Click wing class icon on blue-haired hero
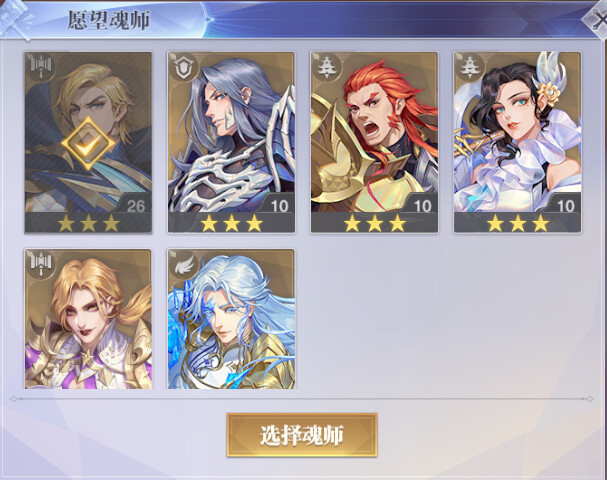The width and height of the screenshot is (607, 480). [x=184, y=265]
